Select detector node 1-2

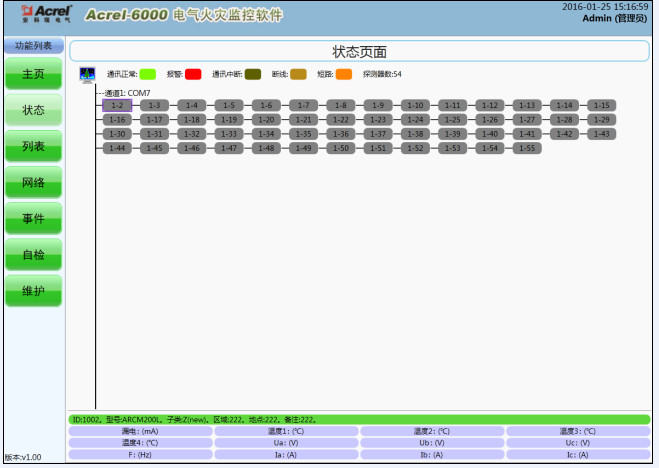[117, 105]
